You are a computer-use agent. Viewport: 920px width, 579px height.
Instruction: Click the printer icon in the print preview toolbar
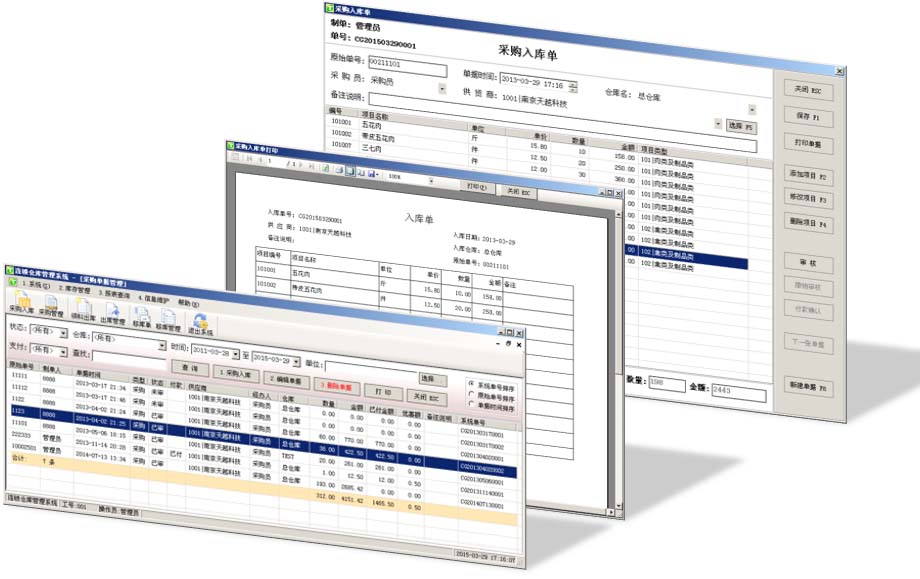pyautogui.click(x=338, y=170)
